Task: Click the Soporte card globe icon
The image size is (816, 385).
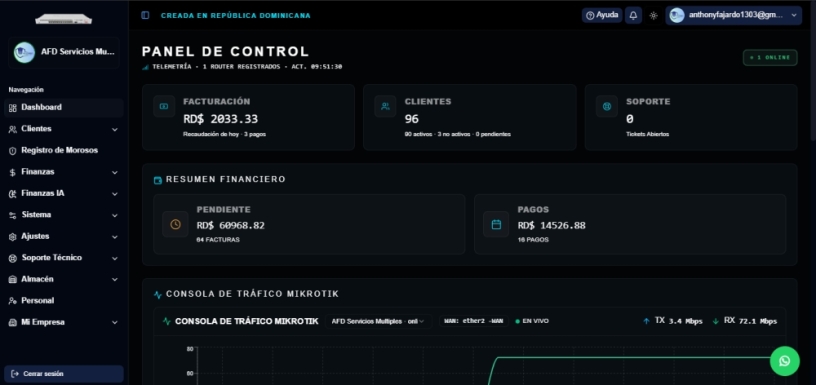Action: (x=607, y=106)
